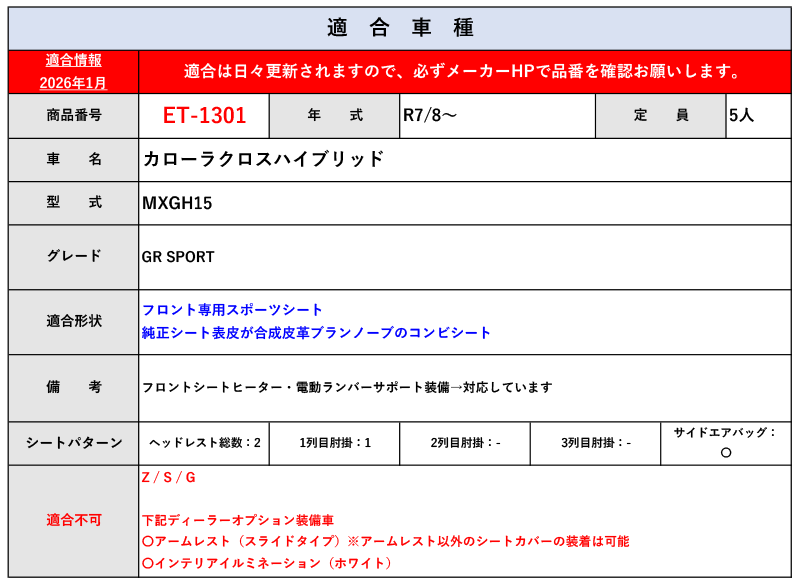
Task: Select the seat heater remark text
Action: coord(347,387)
